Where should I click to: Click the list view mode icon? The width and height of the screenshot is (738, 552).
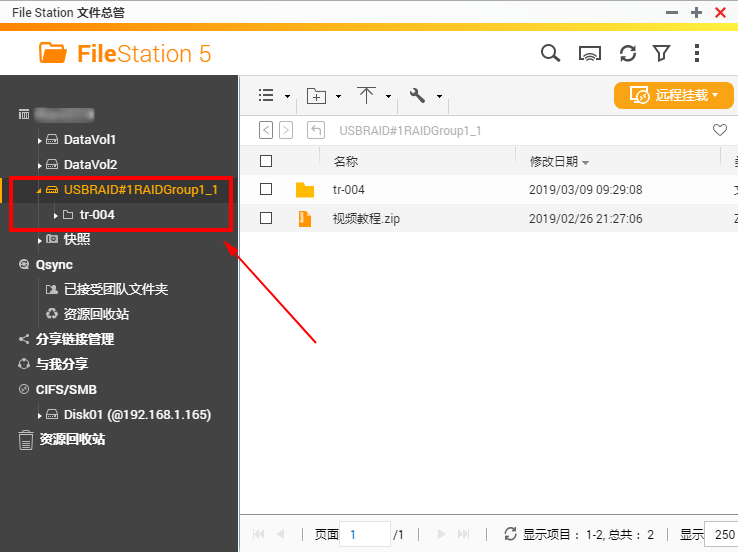(x=266, y=96)
